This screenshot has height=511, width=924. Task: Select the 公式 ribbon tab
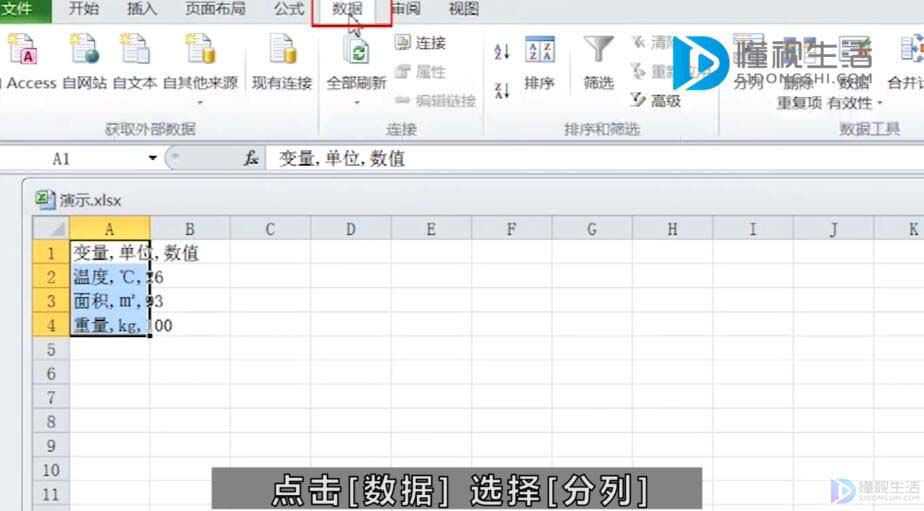point(289,9)
